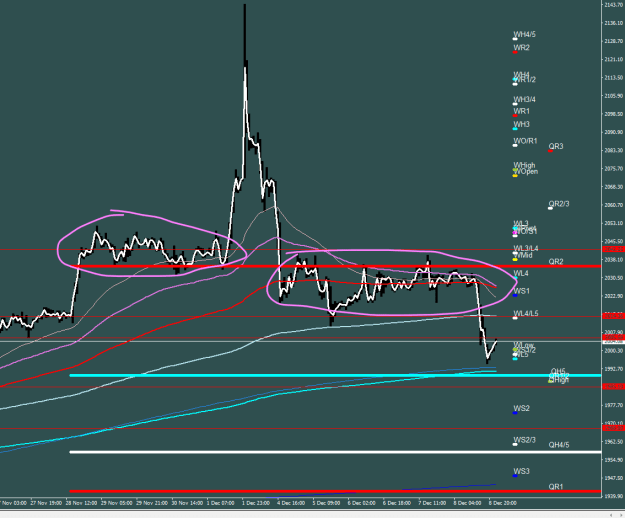Select the thick white QH4/5 horizontal line
The height and width of the screenshot is (518, 625).
click(335, 452)
